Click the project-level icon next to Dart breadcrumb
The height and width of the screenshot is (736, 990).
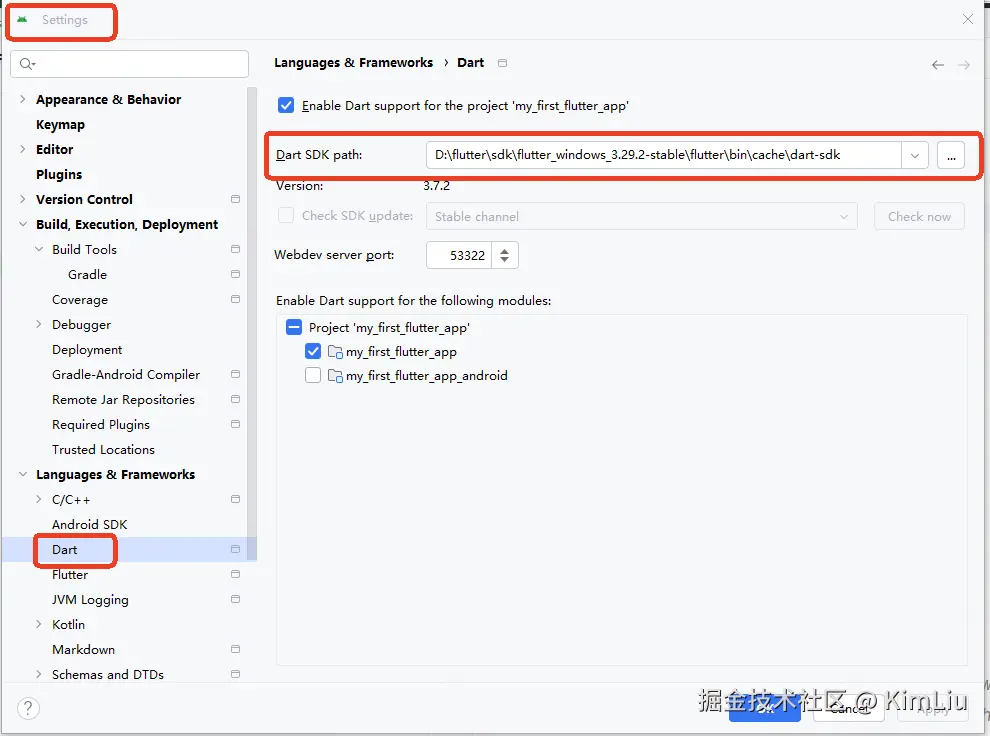pos(503,63)
